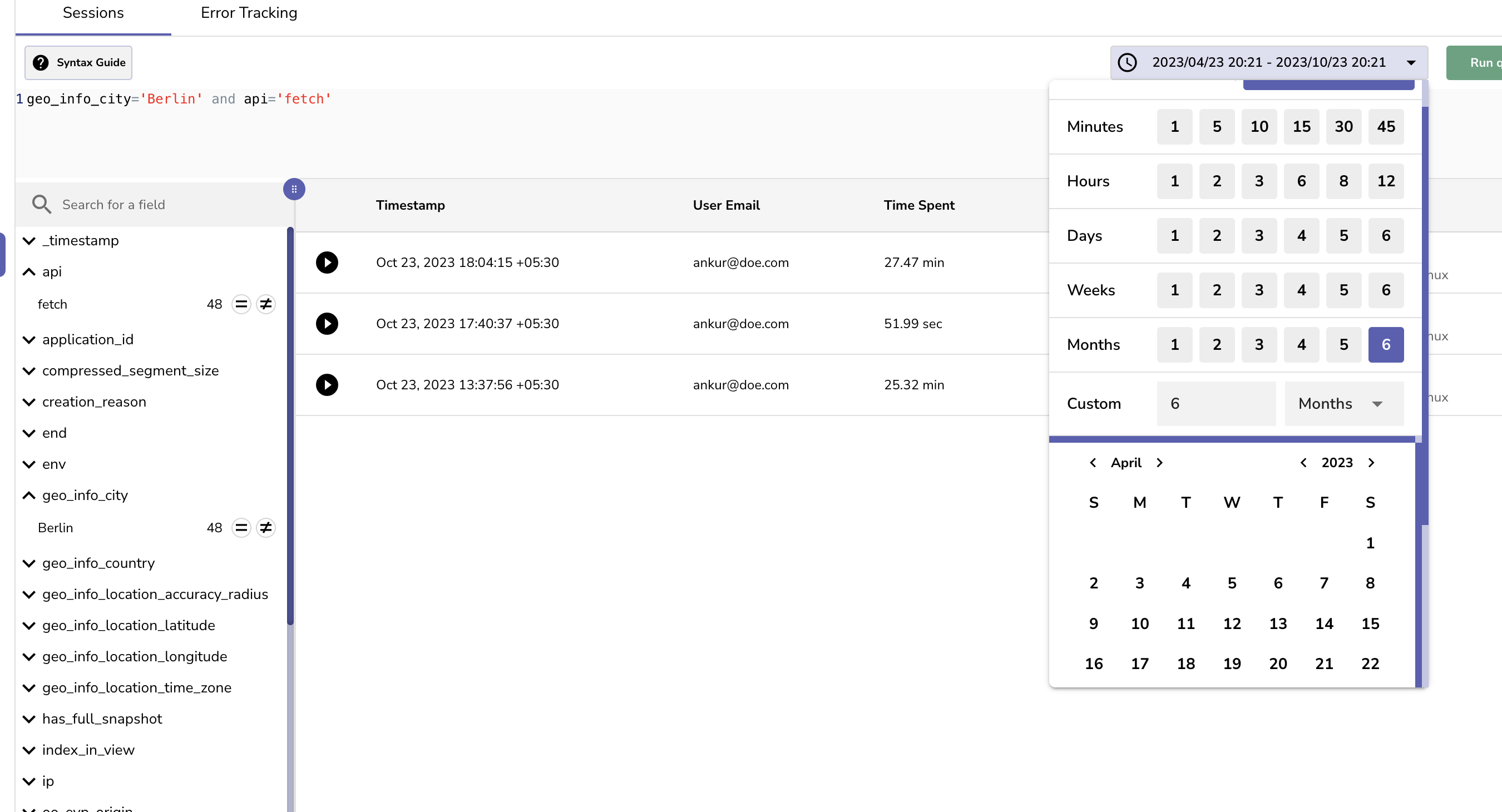Click the question mark on Syntax Guide

click(40, 62)
